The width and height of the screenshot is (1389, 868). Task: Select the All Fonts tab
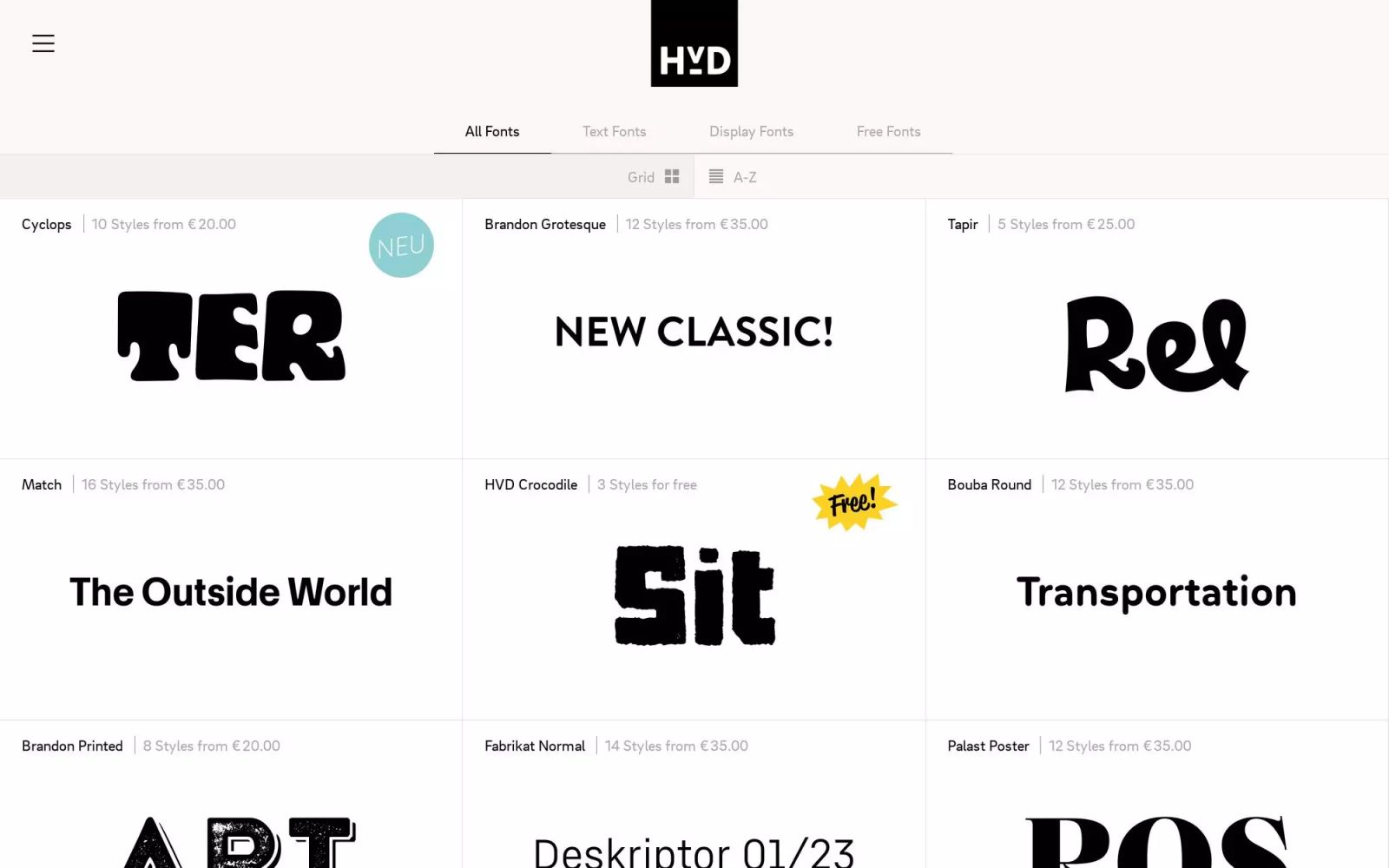point(492,132)
